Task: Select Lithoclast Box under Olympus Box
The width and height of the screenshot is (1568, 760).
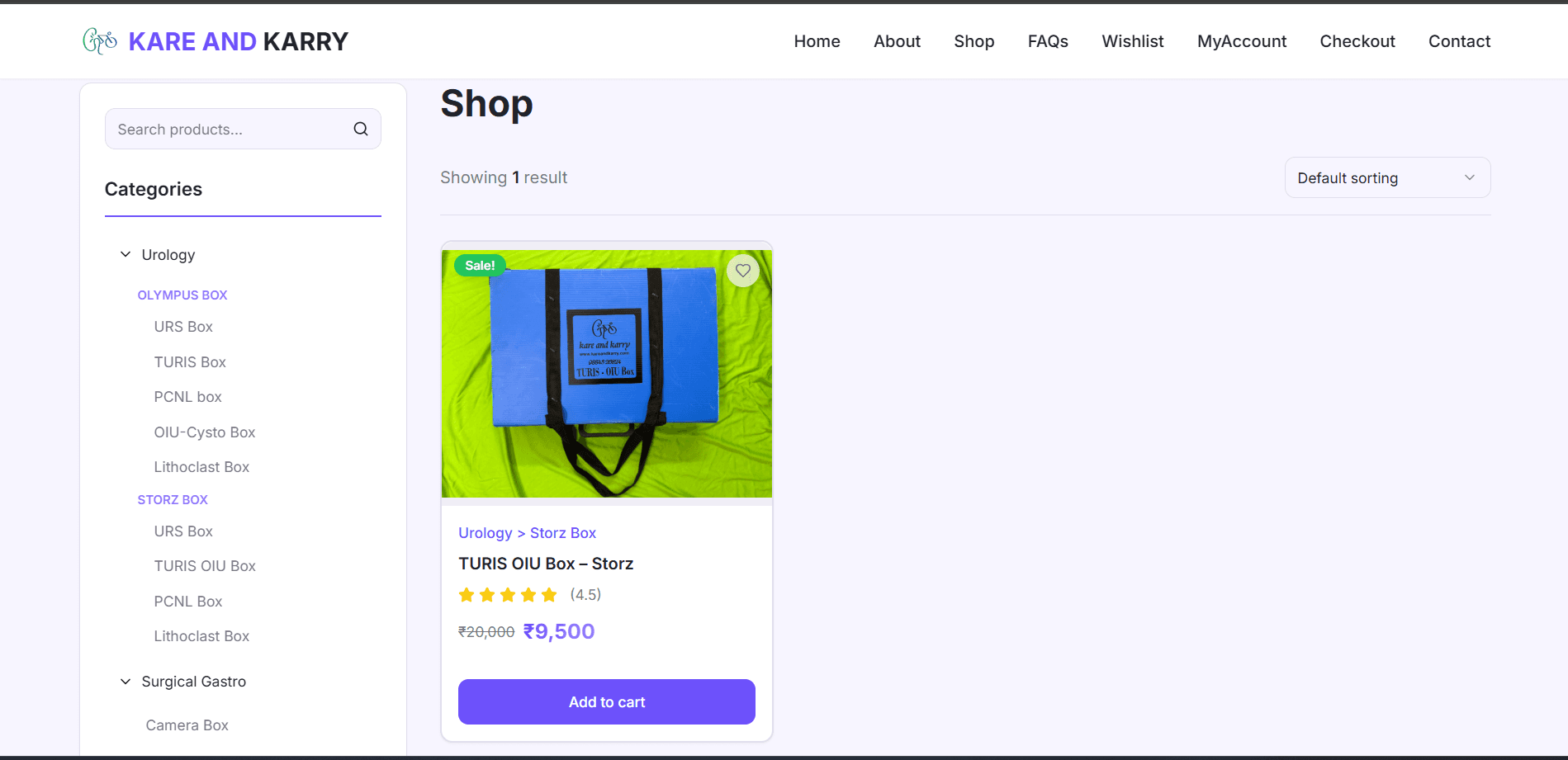Action: point(201,467)
